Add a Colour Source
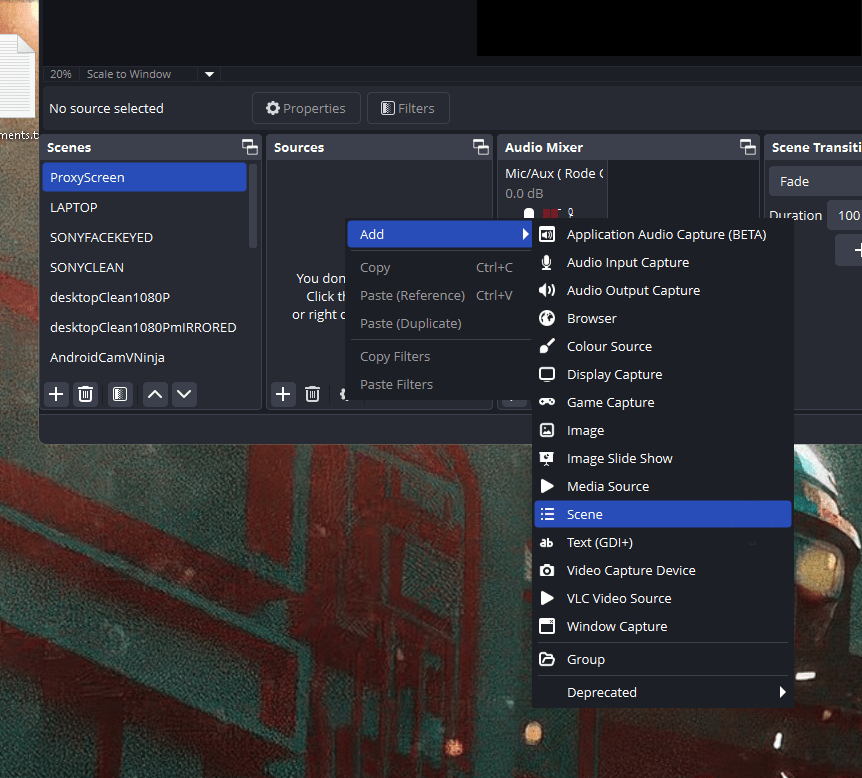Image resolution: width=862 pixels, height=778 pixels. tap(662, 346)
